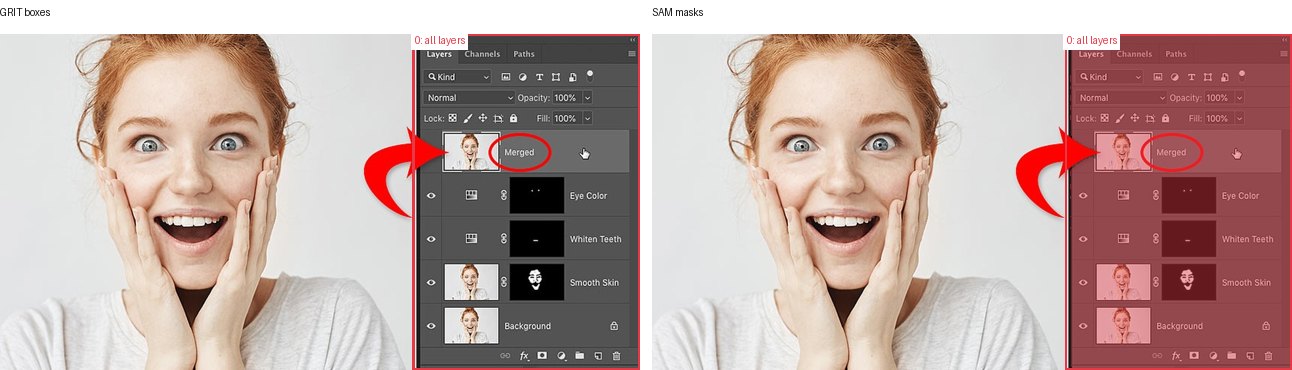
Task: Click Link Layers icon in GRIT boxes panel
Action: click(505, 356)
